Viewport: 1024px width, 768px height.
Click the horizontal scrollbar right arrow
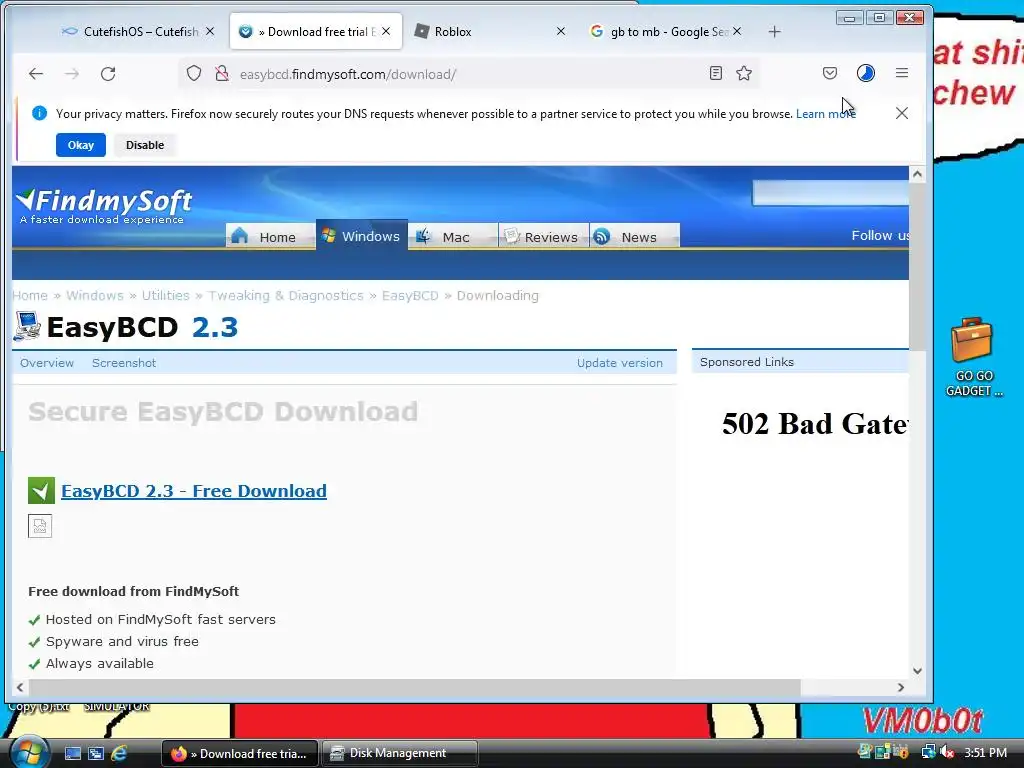(x=901, y=687)
